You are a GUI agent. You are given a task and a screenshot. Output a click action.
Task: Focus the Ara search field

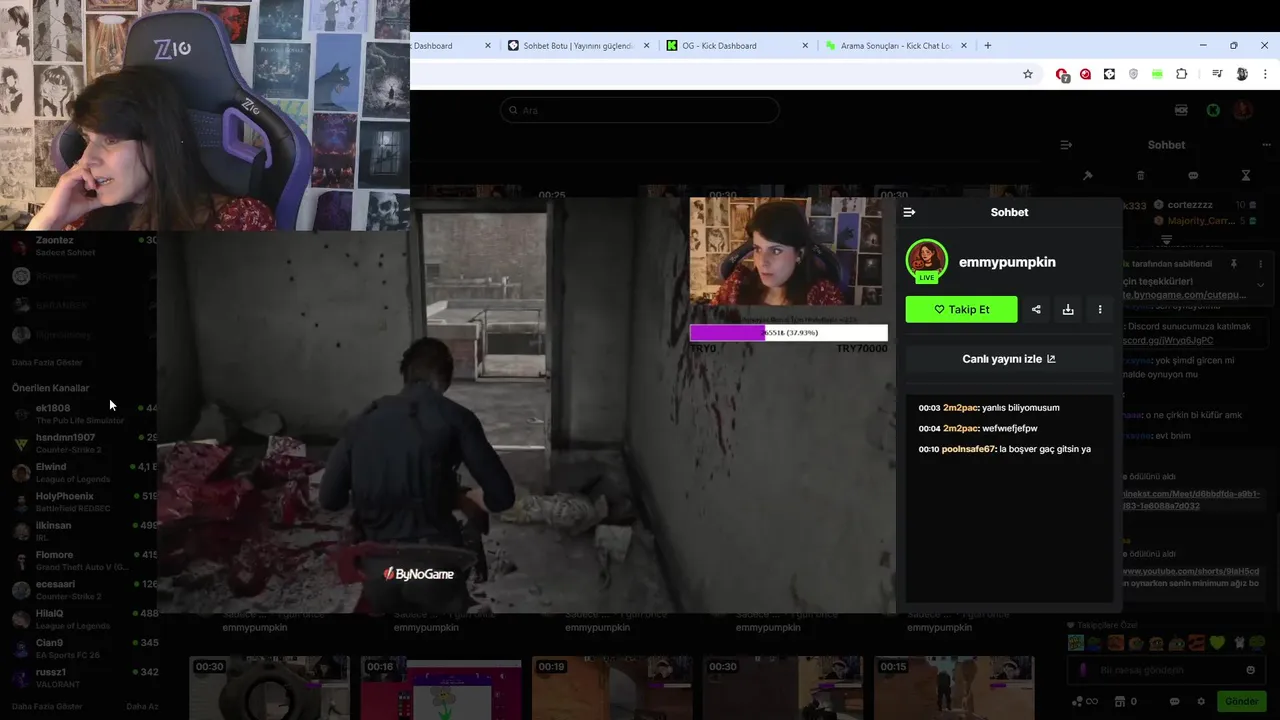tap(640, 110)
